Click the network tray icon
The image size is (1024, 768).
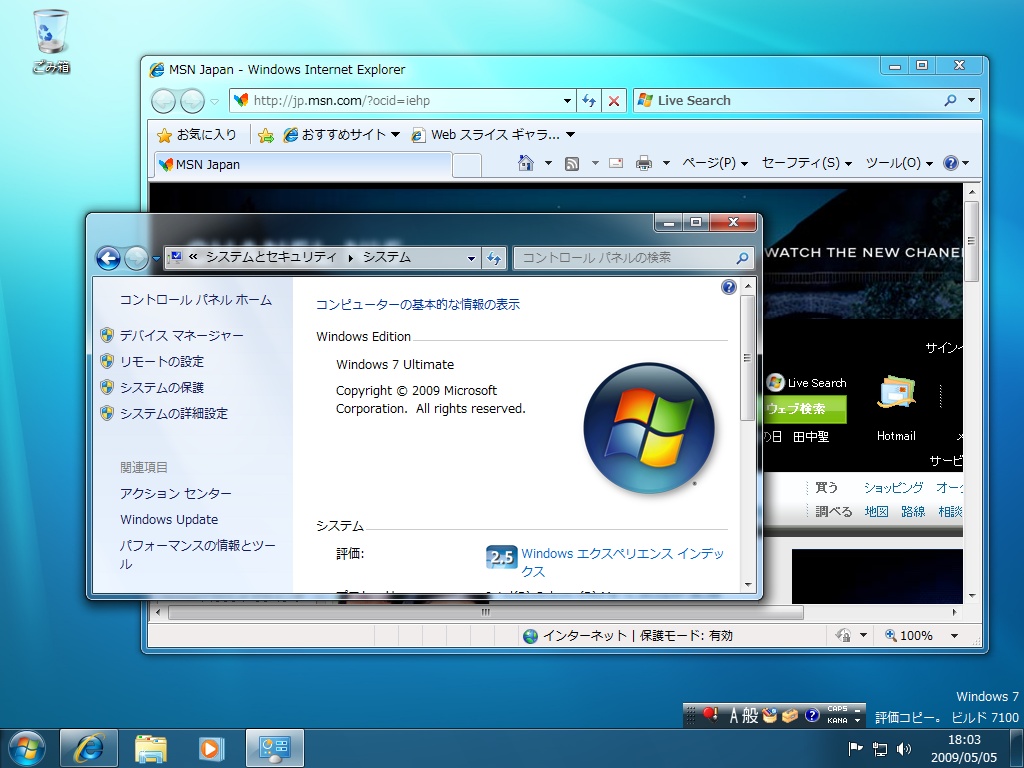(880, 749)
